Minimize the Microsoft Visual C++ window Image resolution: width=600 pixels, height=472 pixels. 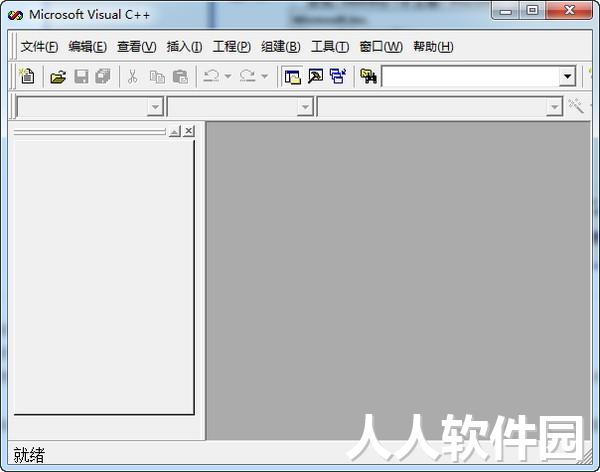click(505, 11)
